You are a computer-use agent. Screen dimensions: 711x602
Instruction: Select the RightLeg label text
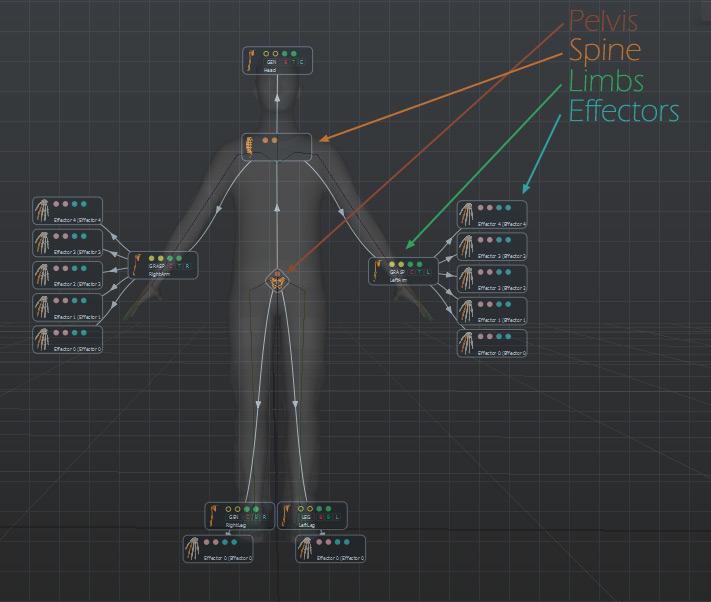236,525
